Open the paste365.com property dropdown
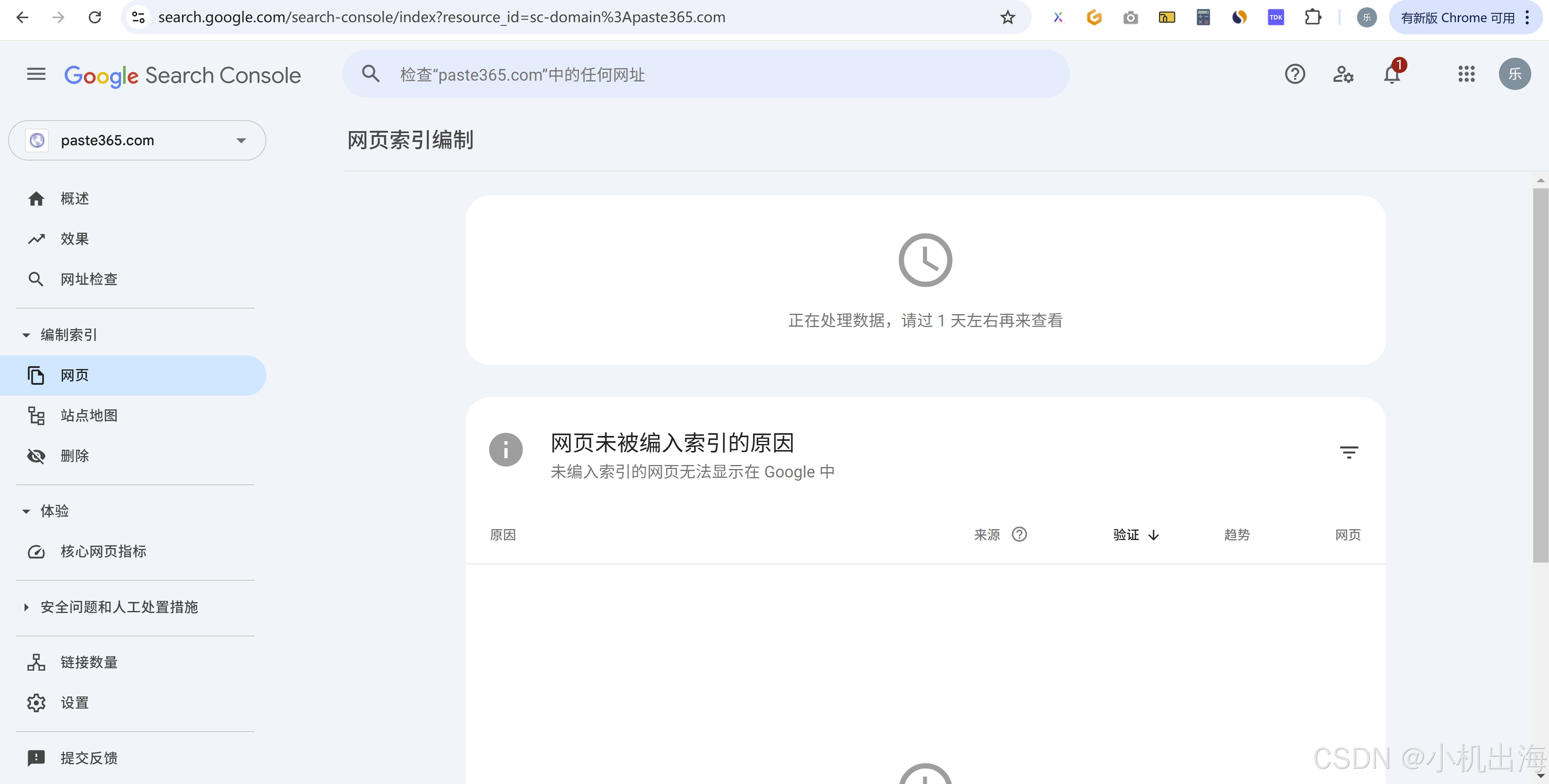 click(137, 141)
